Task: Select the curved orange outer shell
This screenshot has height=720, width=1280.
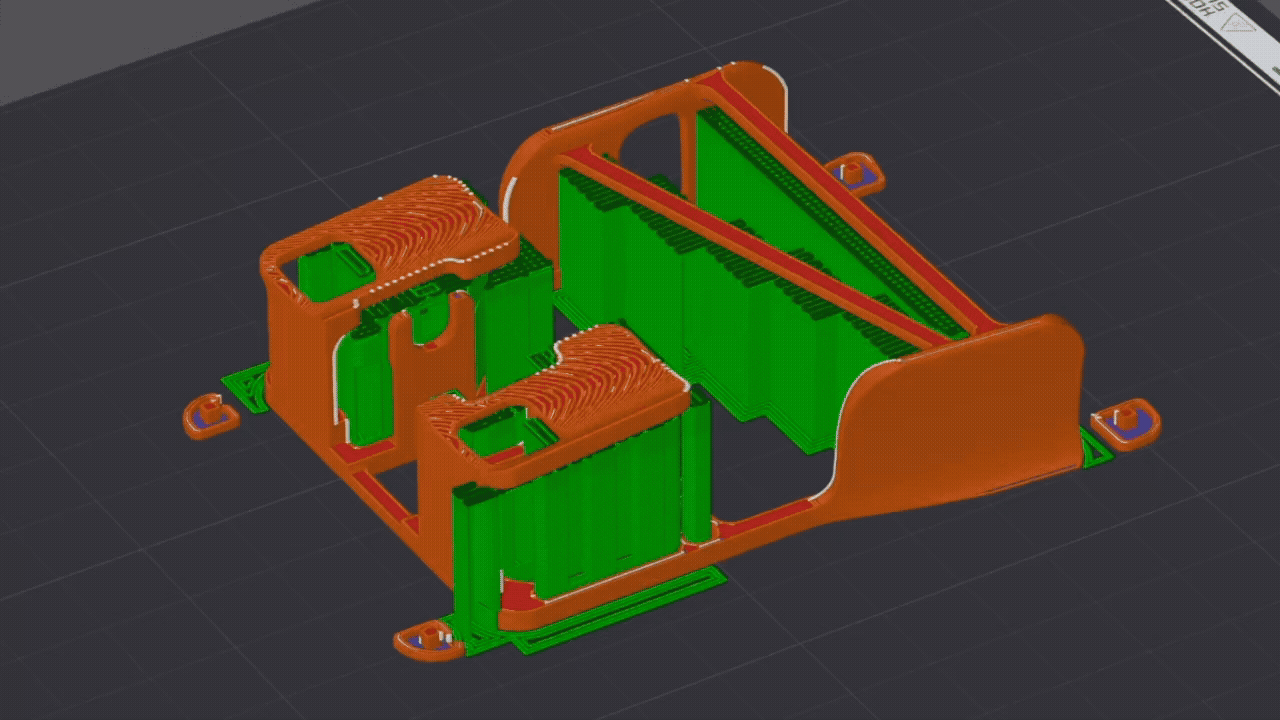Action: pos(950,420)
